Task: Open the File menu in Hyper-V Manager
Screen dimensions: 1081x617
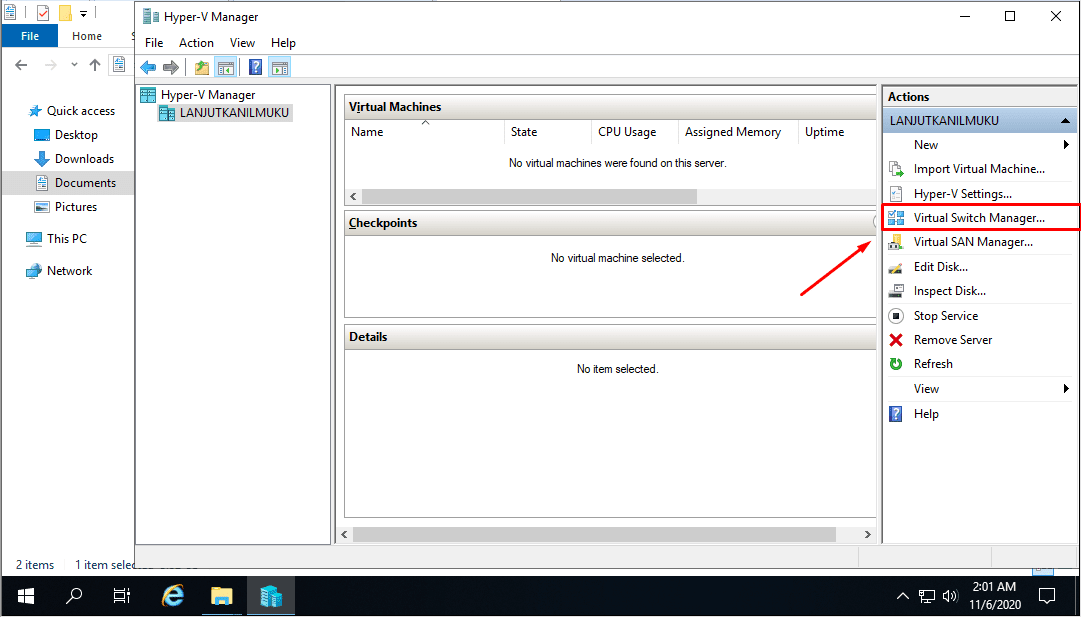Action: point(154,43)
